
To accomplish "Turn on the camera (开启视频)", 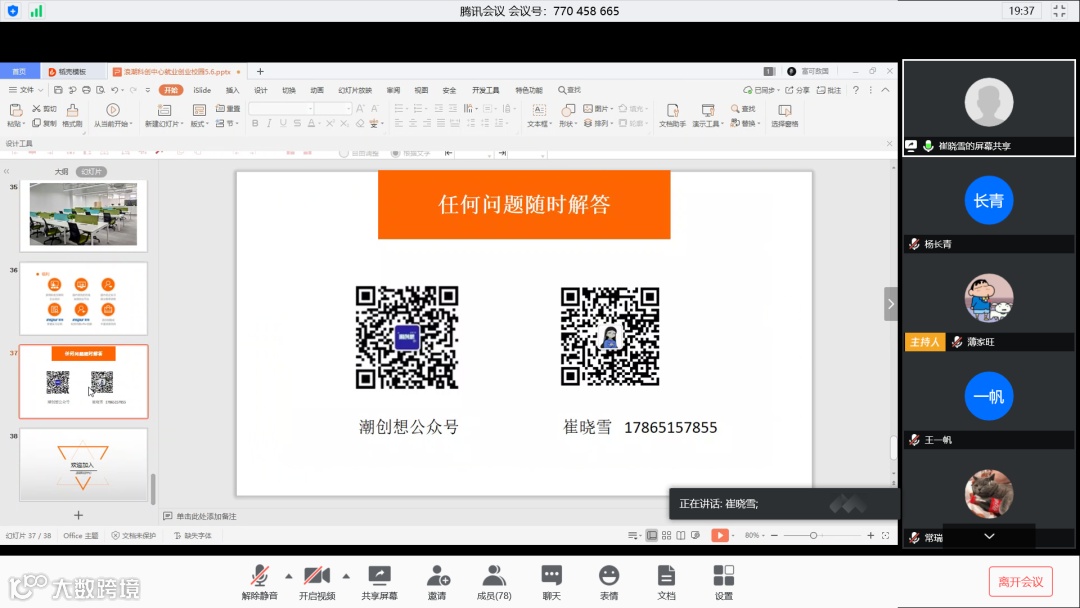I will point(317,582).
